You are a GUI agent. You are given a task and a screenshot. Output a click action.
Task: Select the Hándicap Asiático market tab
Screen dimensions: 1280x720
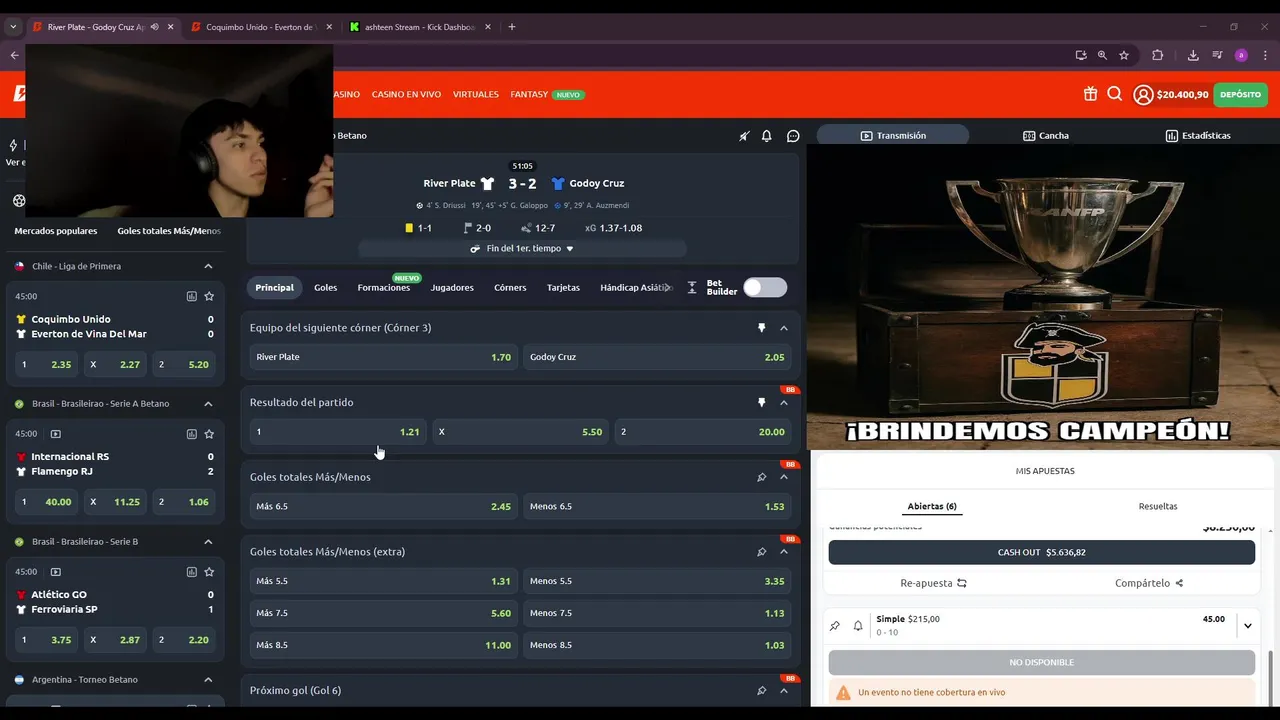(x=635, y=287)
